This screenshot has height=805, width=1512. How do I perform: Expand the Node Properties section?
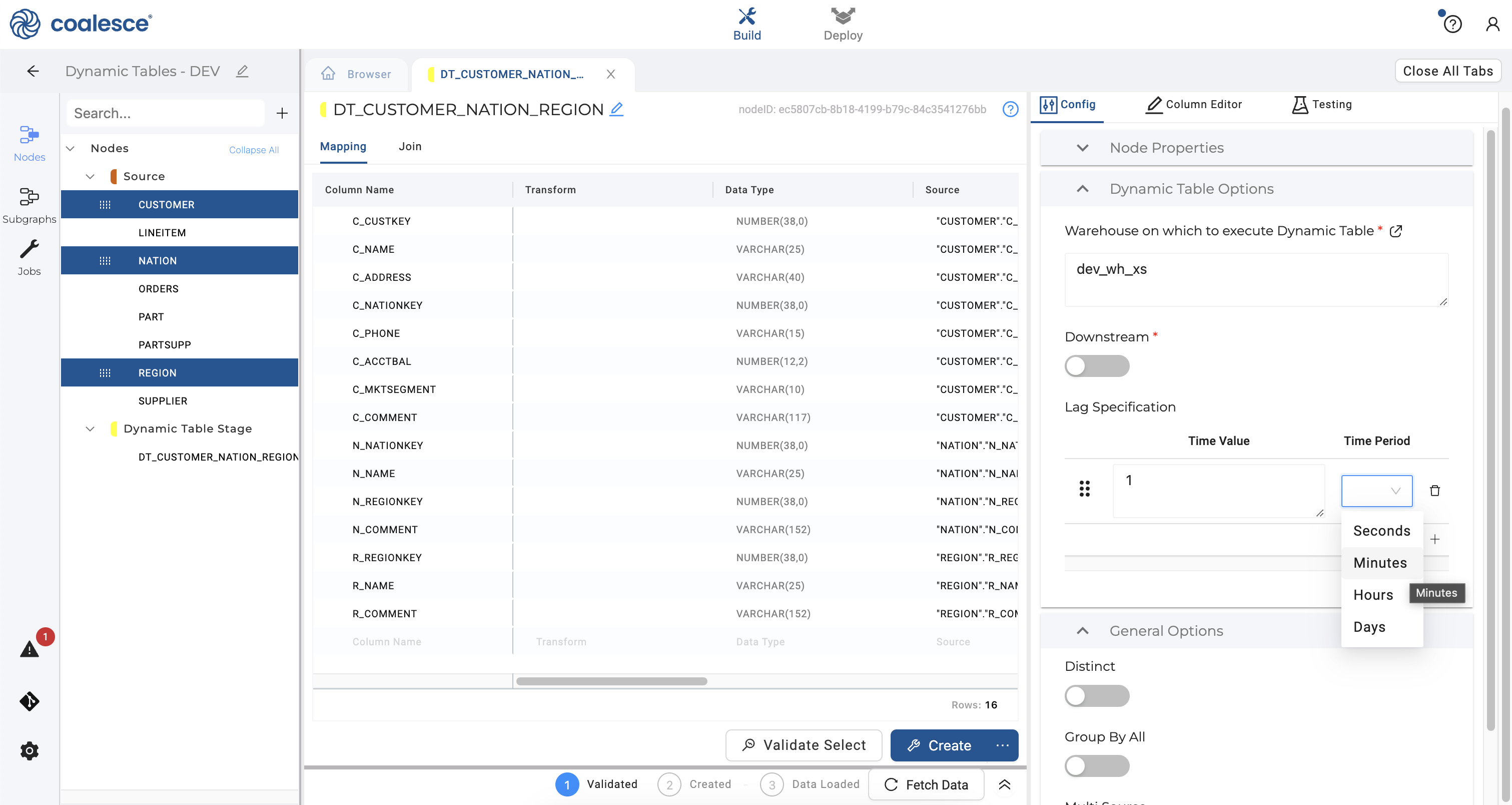coord(1082,147)
